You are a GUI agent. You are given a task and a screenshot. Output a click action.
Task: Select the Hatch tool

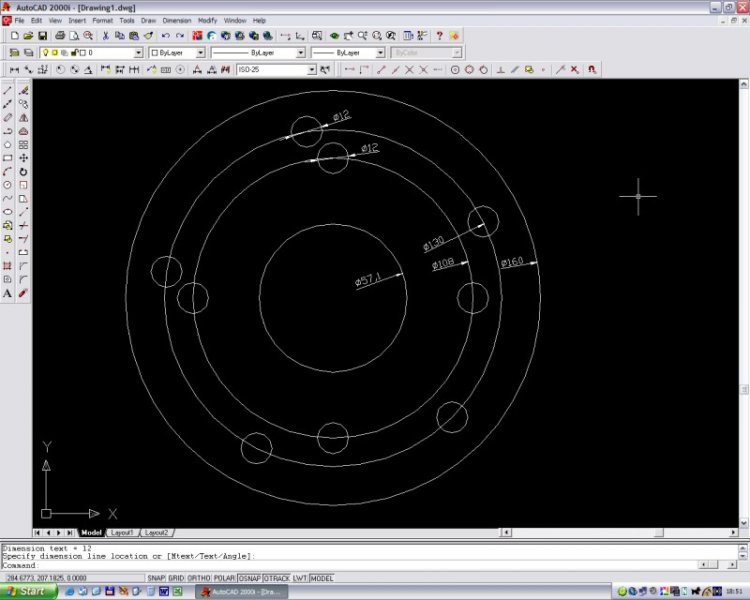tap(8, 266)
